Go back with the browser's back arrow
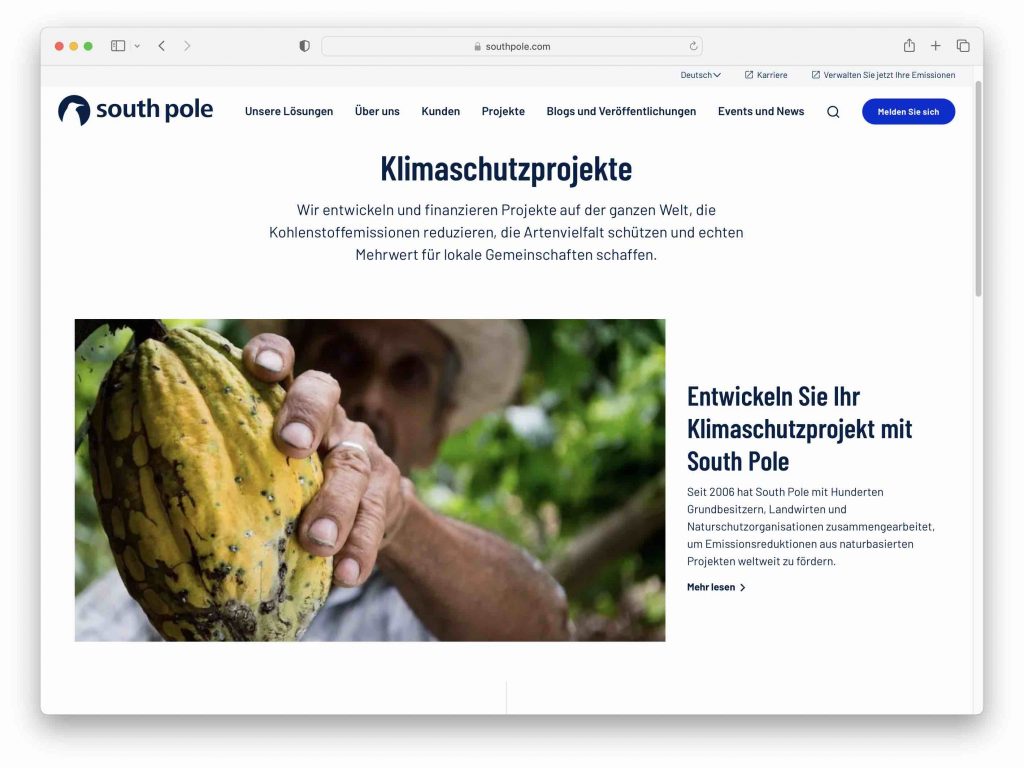Screen dimensions: 1024x768 pyautogui.click(x=162, y=46)
